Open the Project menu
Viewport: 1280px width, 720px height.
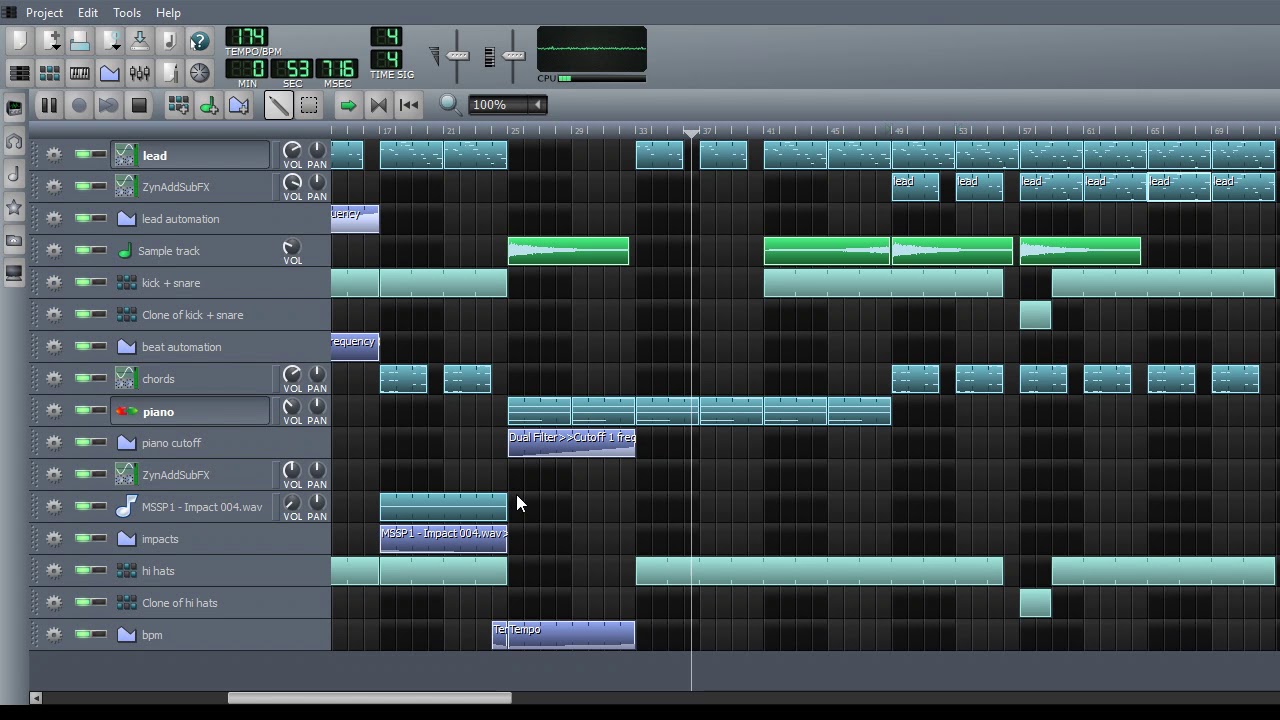pyautogui.click(x=44, y=13)
